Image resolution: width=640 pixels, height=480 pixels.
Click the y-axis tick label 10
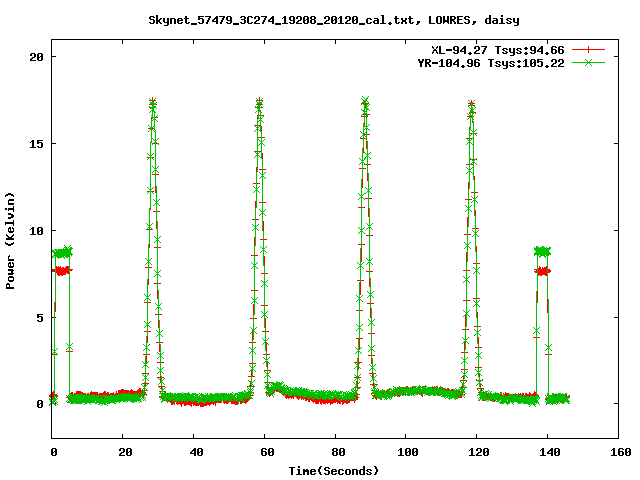[36, 230]
